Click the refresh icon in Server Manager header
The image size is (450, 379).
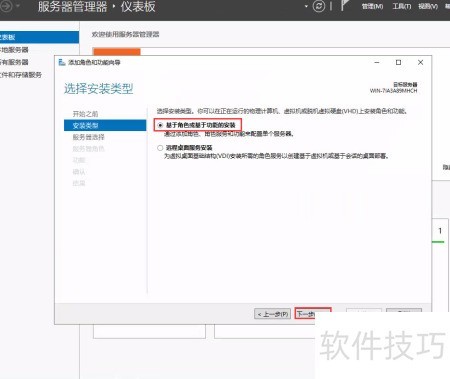coord(319,7)
